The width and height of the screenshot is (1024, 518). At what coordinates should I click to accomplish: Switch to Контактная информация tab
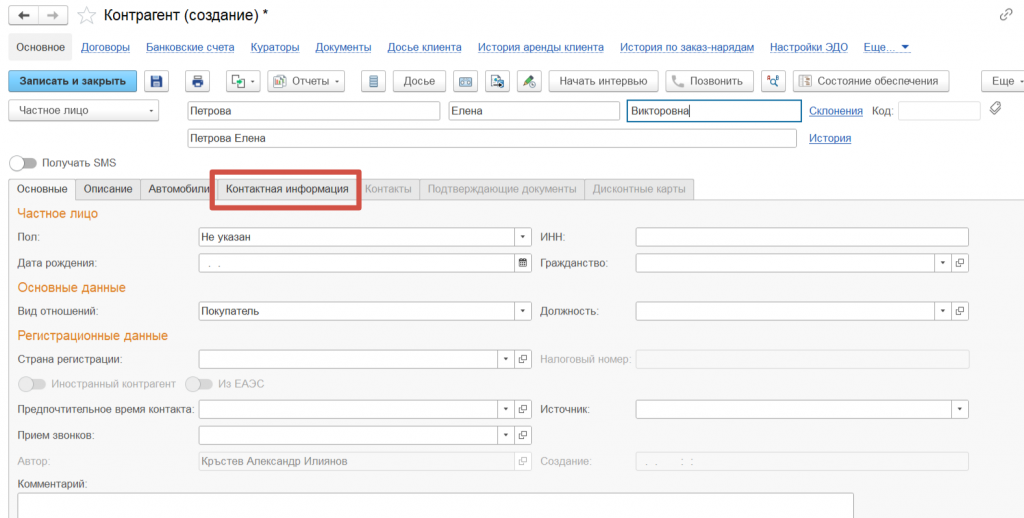pos(286,188)
